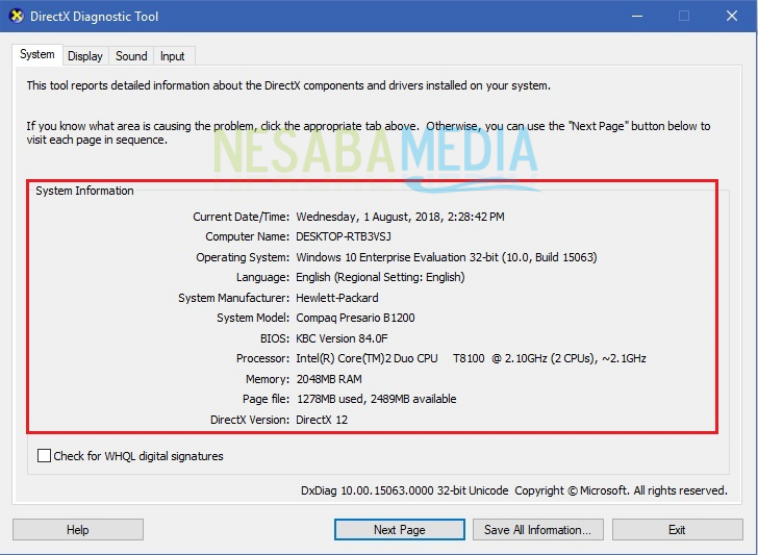Click the DirectX Diagnostic Tool title icon
This screenshot has height=555, width=758.
point(16,16)
